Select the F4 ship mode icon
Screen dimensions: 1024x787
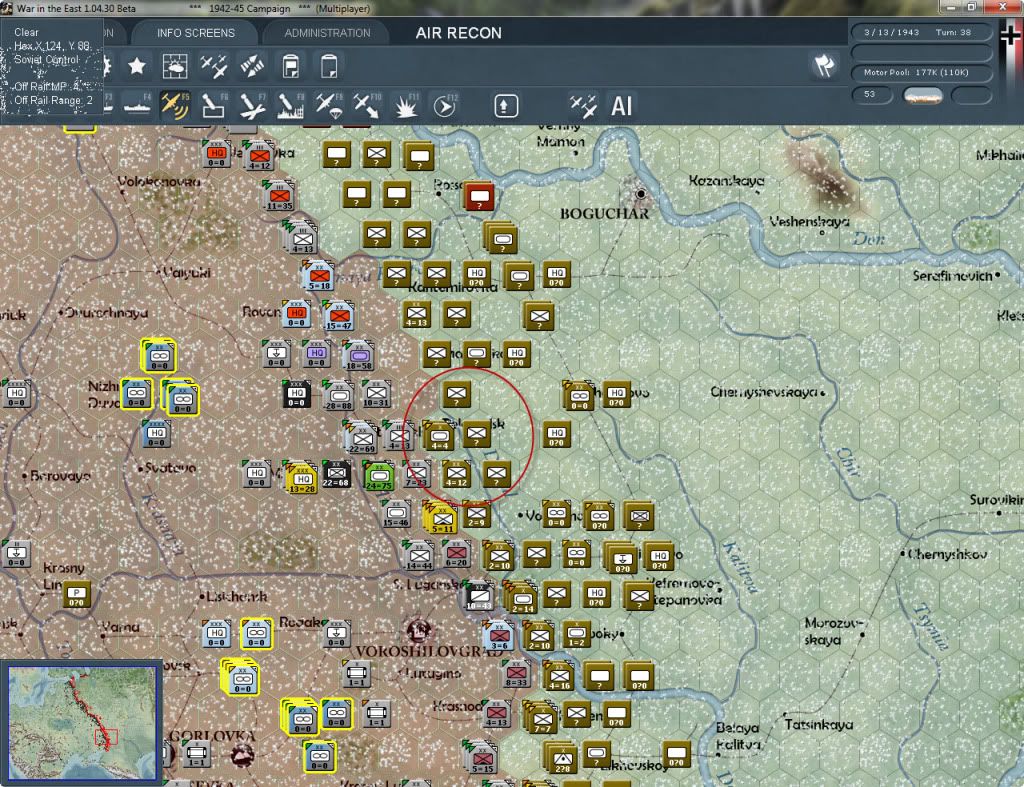click(137, 106)
